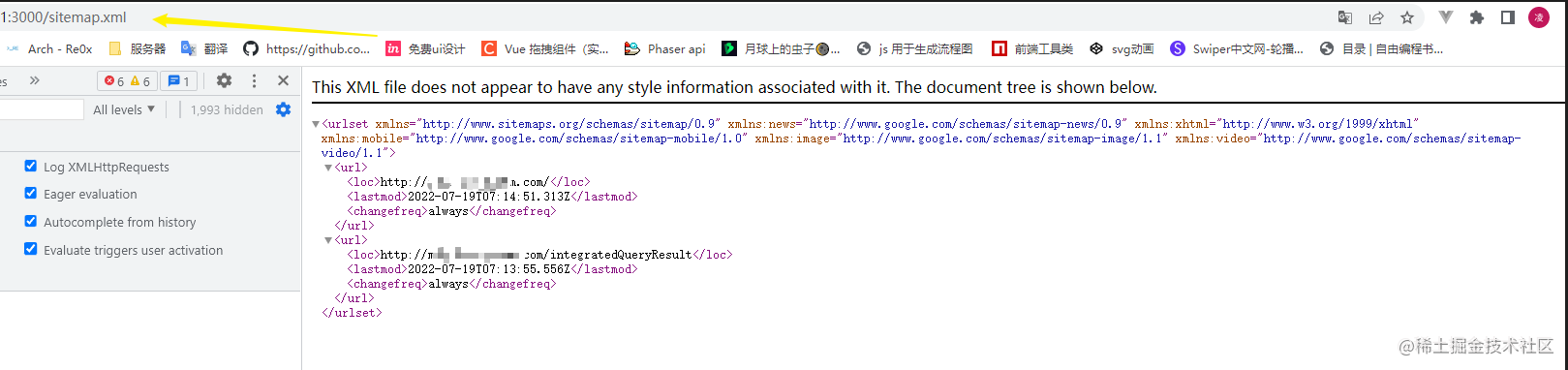Collapse the second url node with integratedQueryResult
This screenshot has height=370, width=1568.
328,240
